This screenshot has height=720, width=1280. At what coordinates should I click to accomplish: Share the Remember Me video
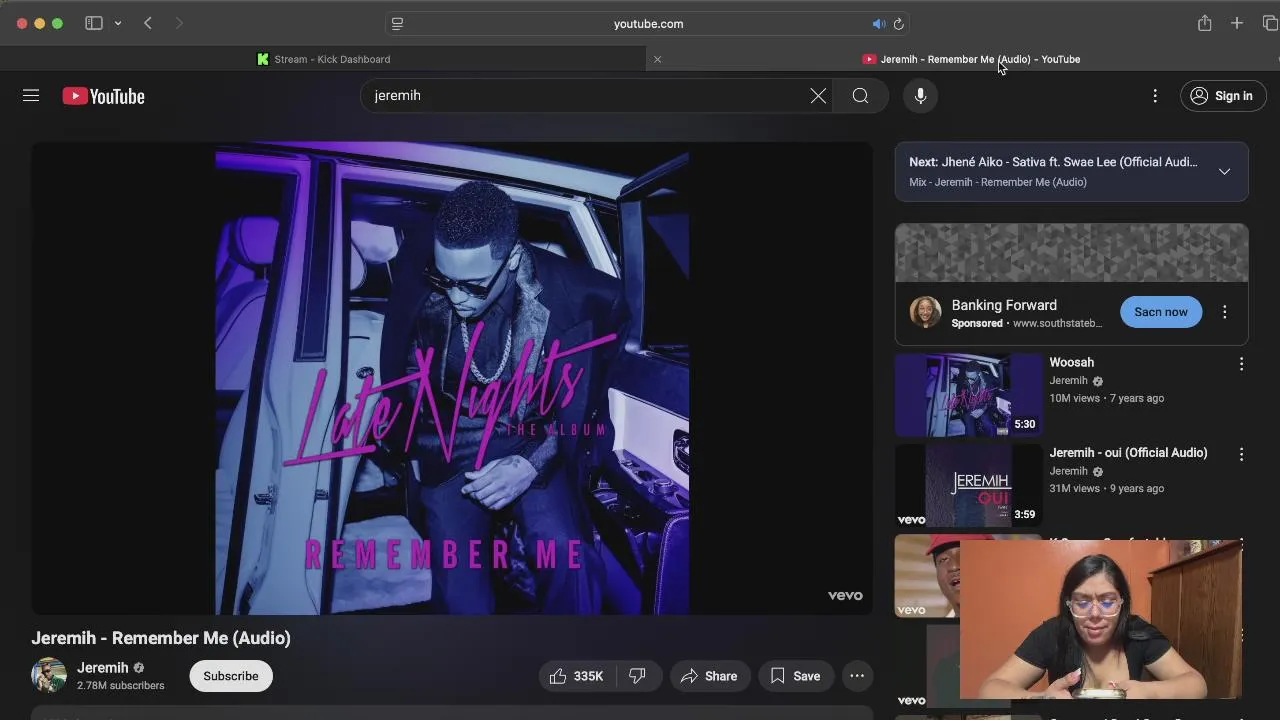(709, 676)
